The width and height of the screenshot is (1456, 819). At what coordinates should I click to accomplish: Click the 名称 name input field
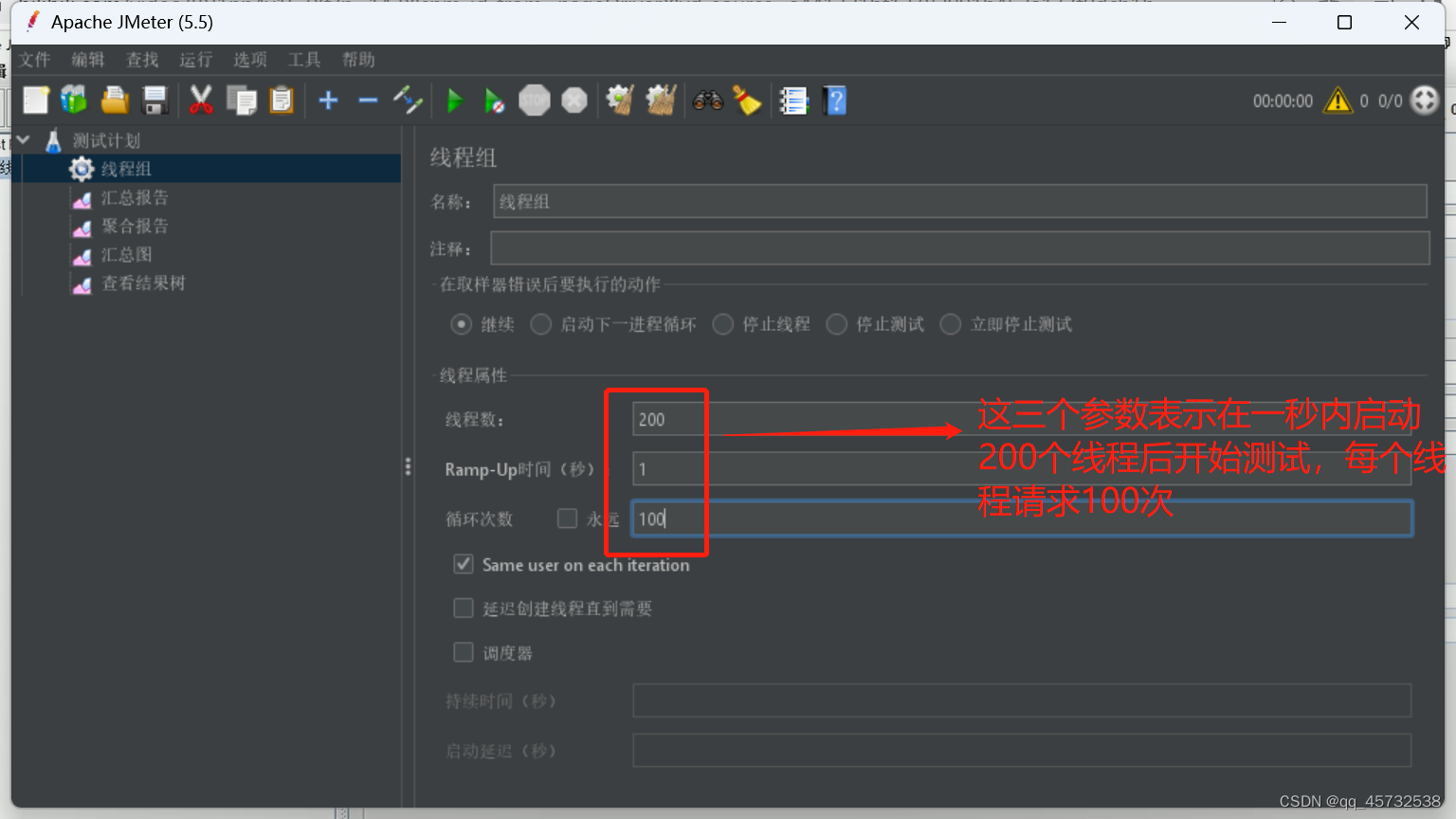click(x=959, y=201)
